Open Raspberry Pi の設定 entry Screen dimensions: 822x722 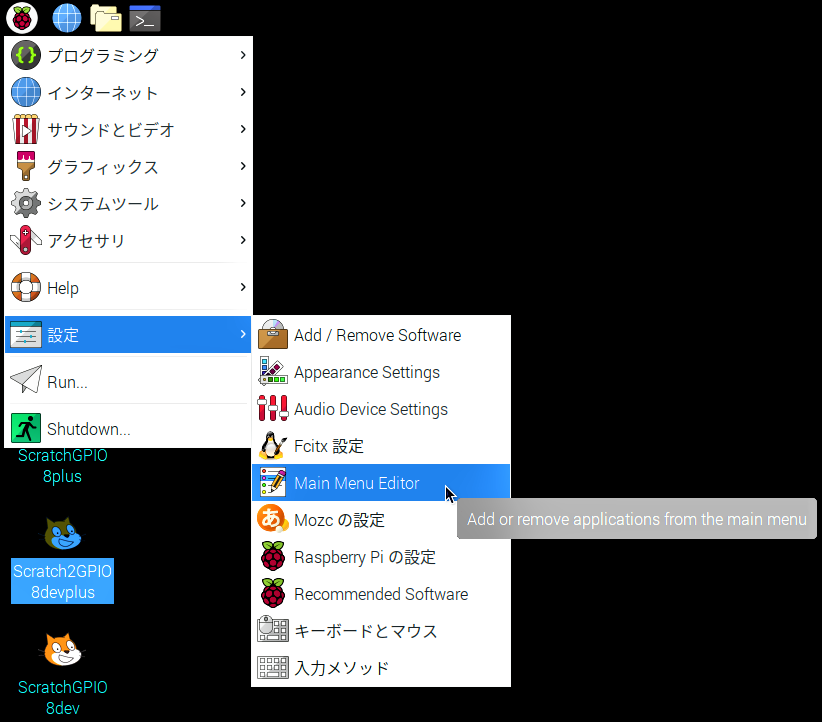[x=381, y=556]
